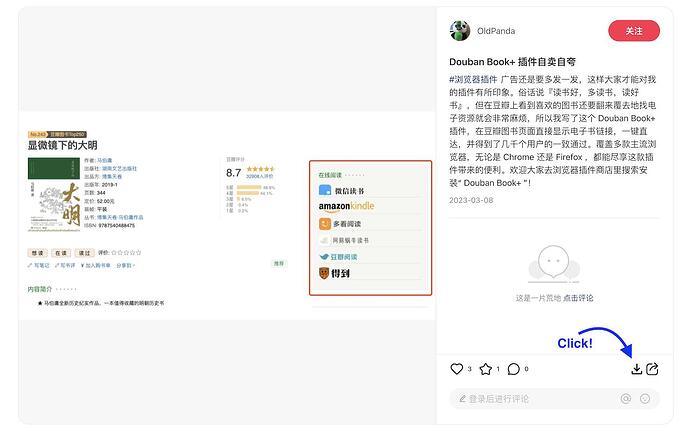This screenshot has width=690, height=431.
Task: Click the 加入购书单 link
Action: point(96,265)
